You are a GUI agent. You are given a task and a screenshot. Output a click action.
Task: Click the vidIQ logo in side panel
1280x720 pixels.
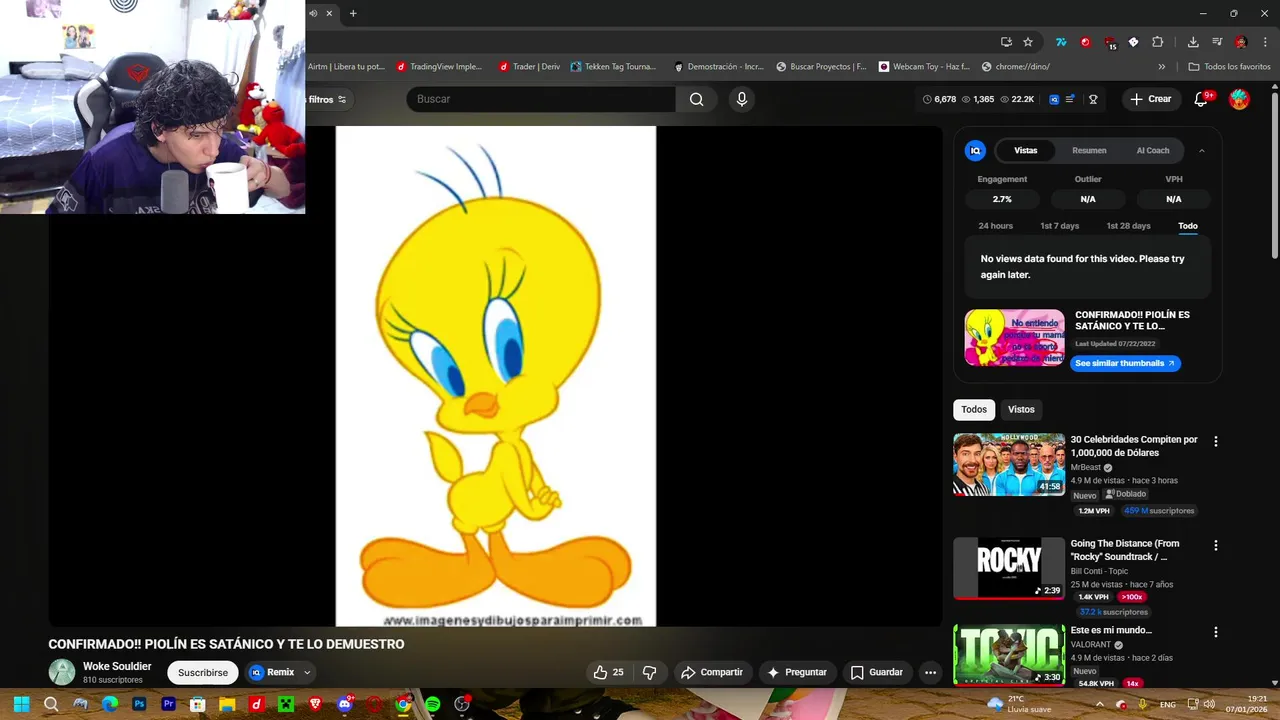pos(975,150)
